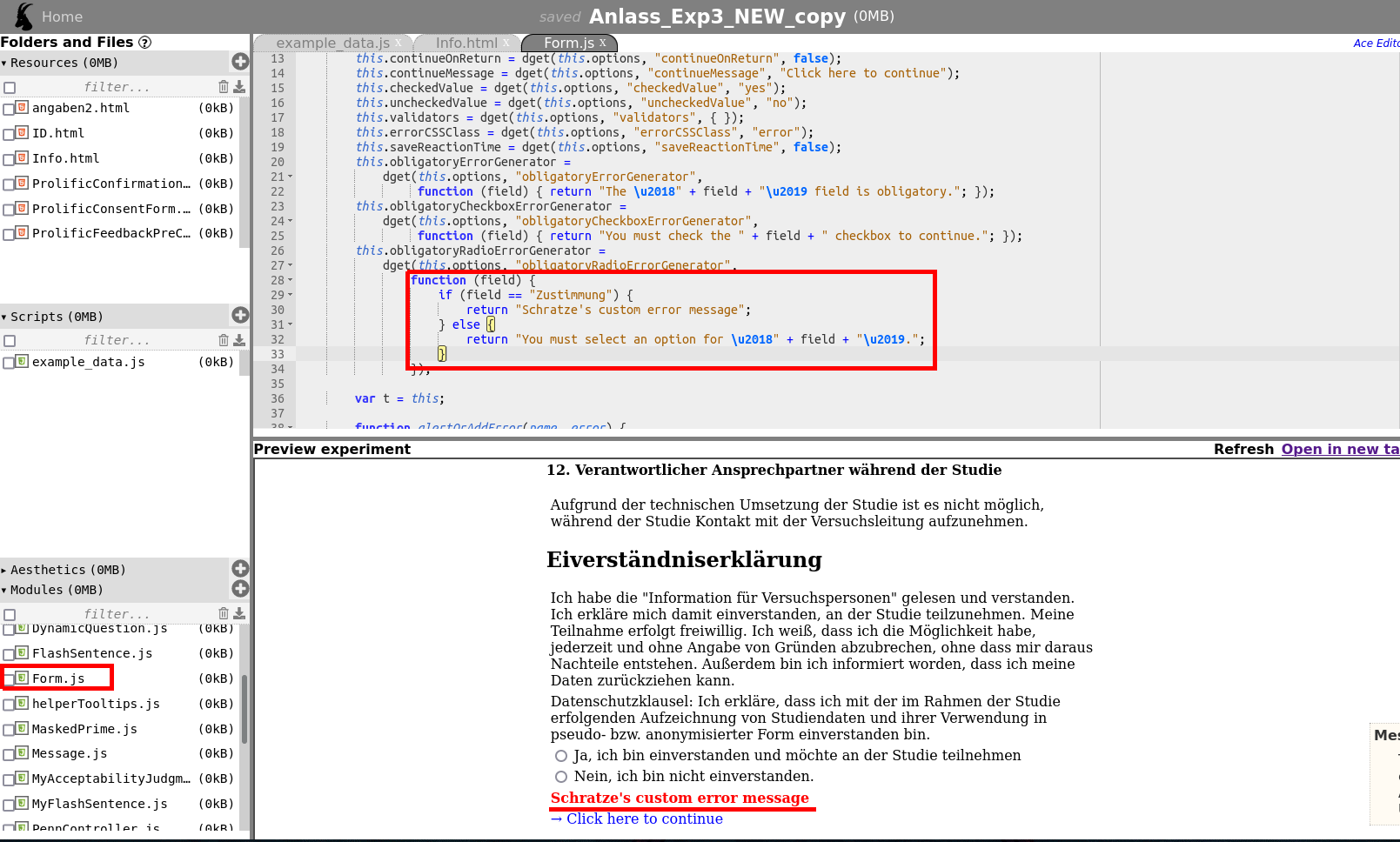The height and width of the screenshot is (842, 1400).
Task: Check the ProlificConsentForm file checkbox
Action: tap(9, 210)
